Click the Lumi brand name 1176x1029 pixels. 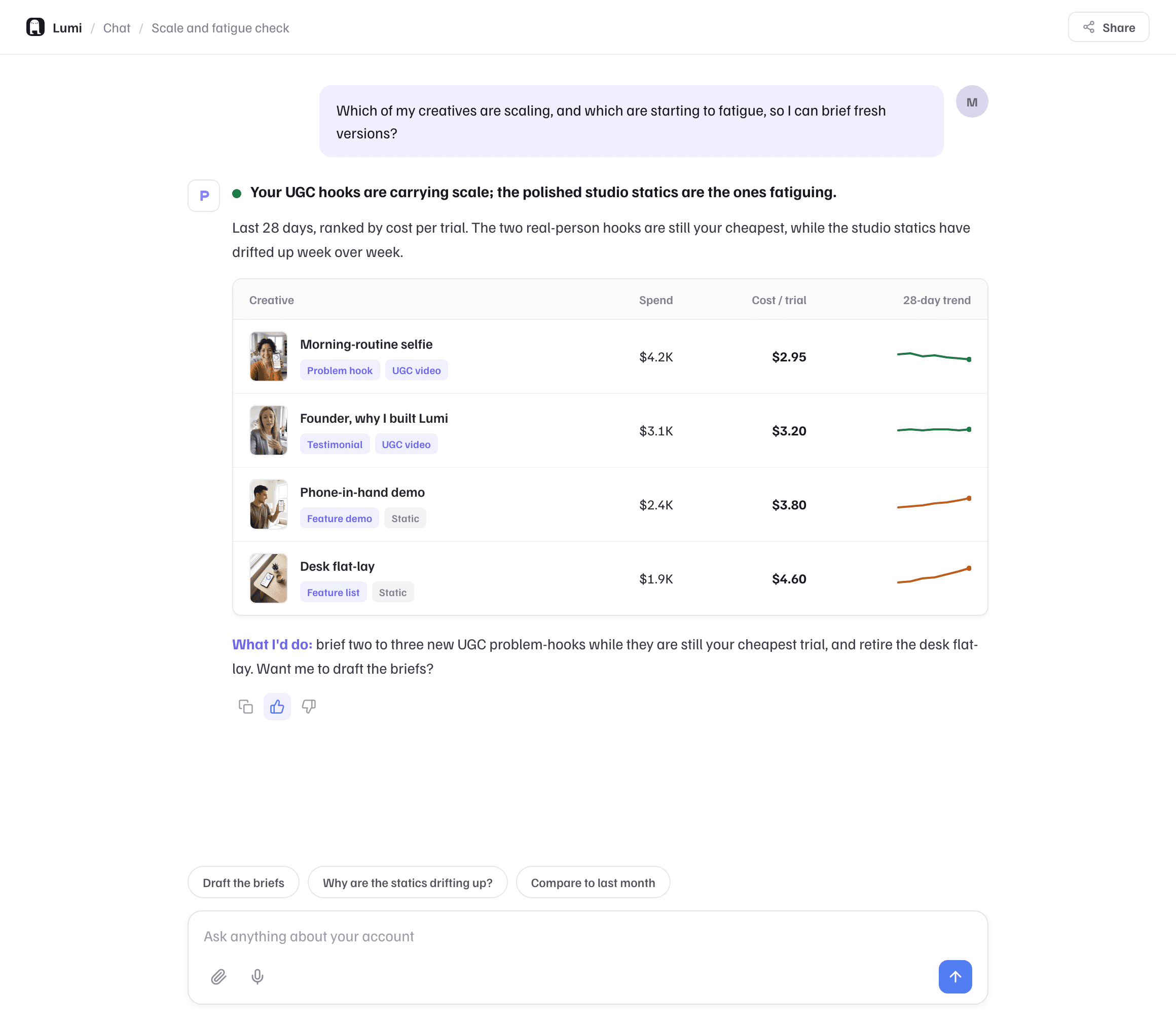coord(67,27)
